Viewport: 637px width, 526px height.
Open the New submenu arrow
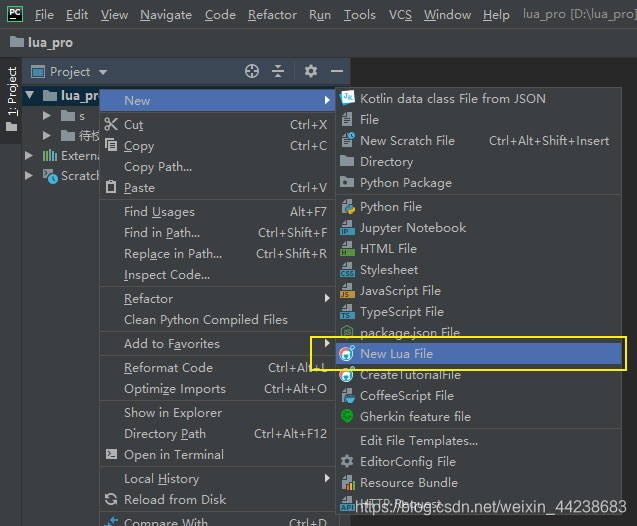click(327, 100)
